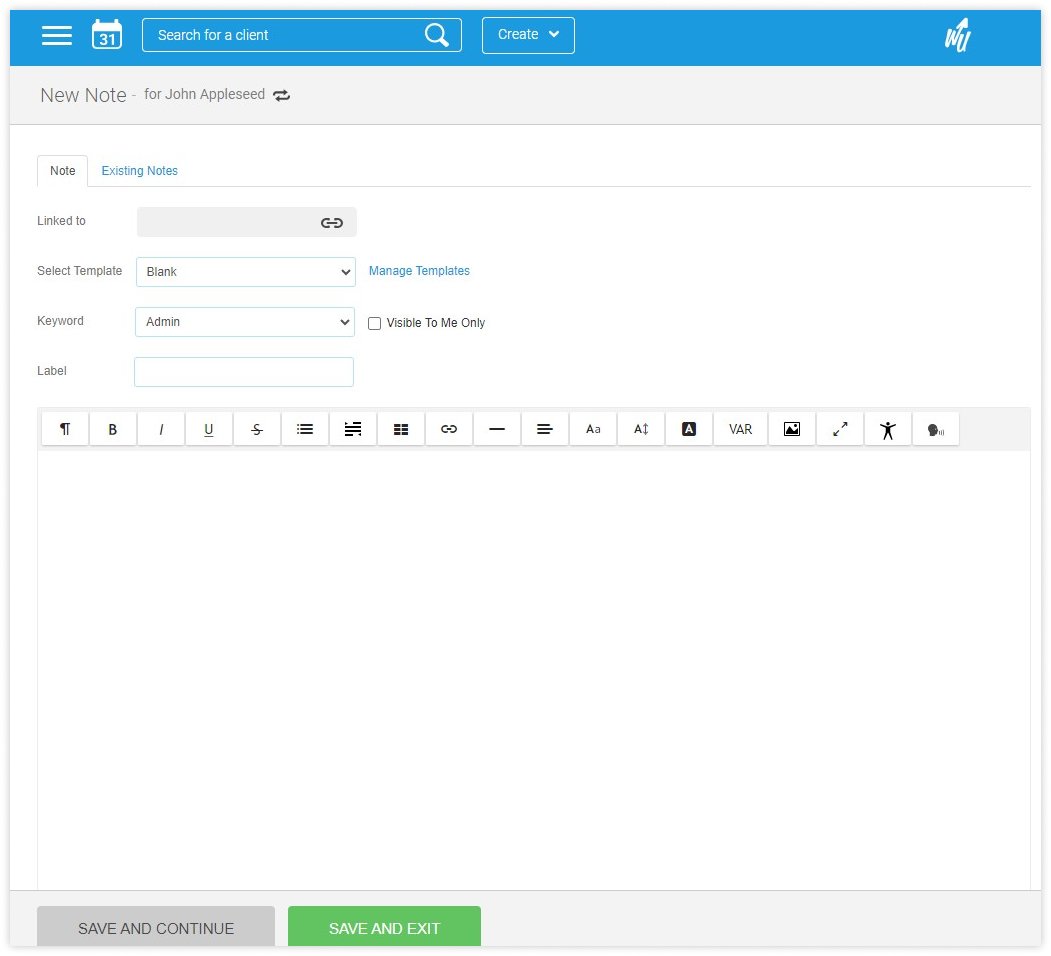This screenshot has height=956, width=1051.
Task: Insert an image into the note
Action: [792, 429]
